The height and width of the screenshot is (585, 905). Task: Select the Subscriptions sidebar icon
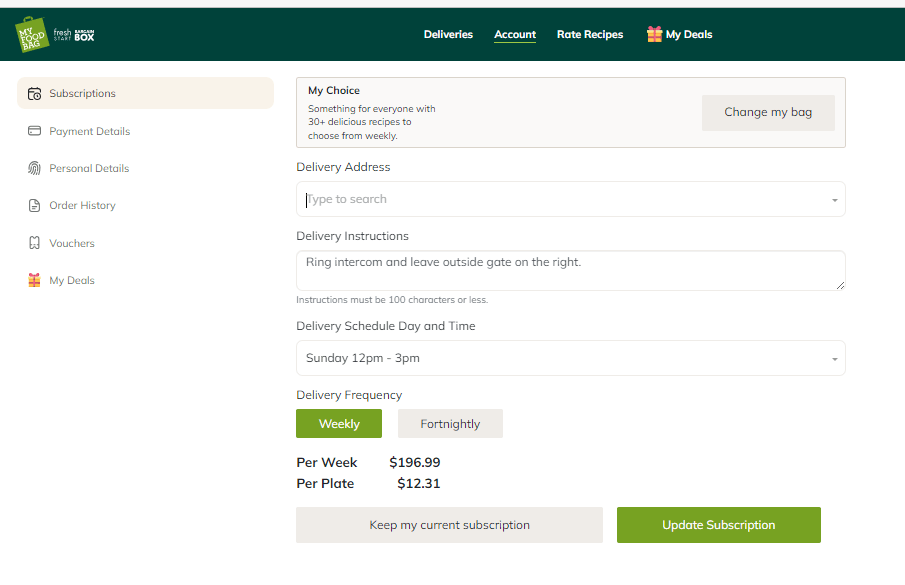tap(33, 93)
